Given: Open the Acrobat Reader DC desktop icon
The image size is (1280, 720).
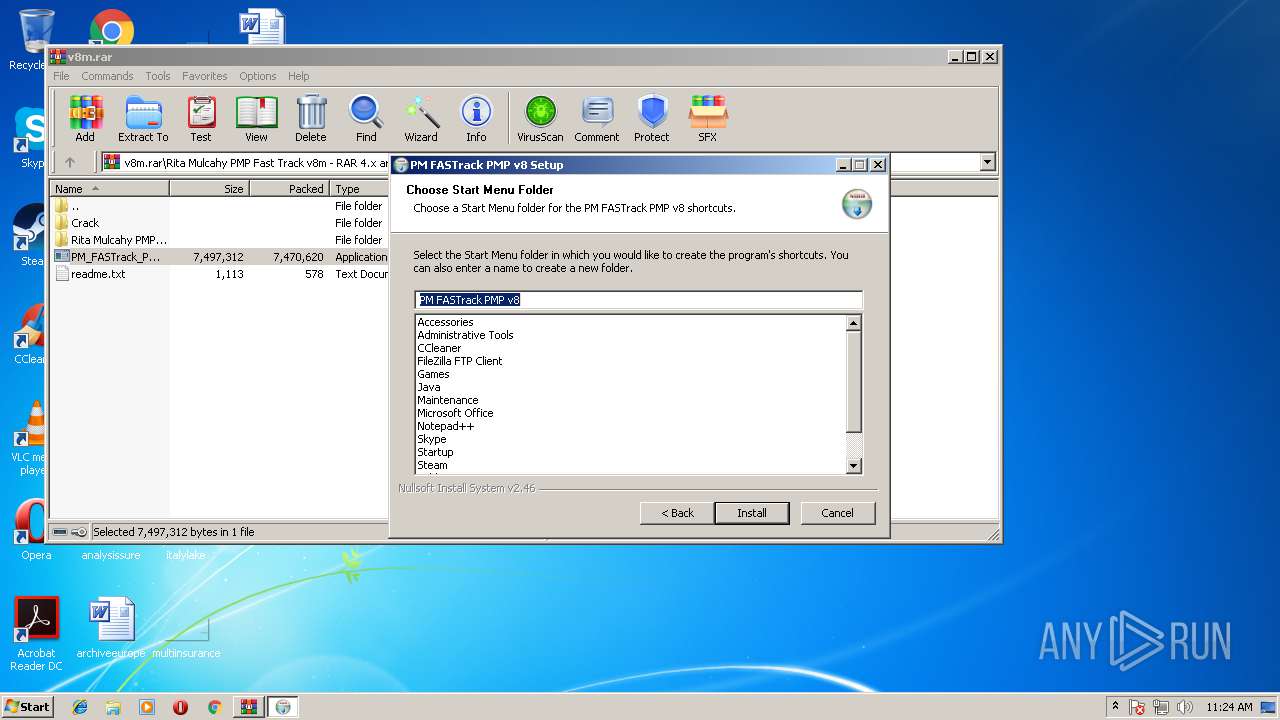Looking at the screenshot, I should coord(37,633).
